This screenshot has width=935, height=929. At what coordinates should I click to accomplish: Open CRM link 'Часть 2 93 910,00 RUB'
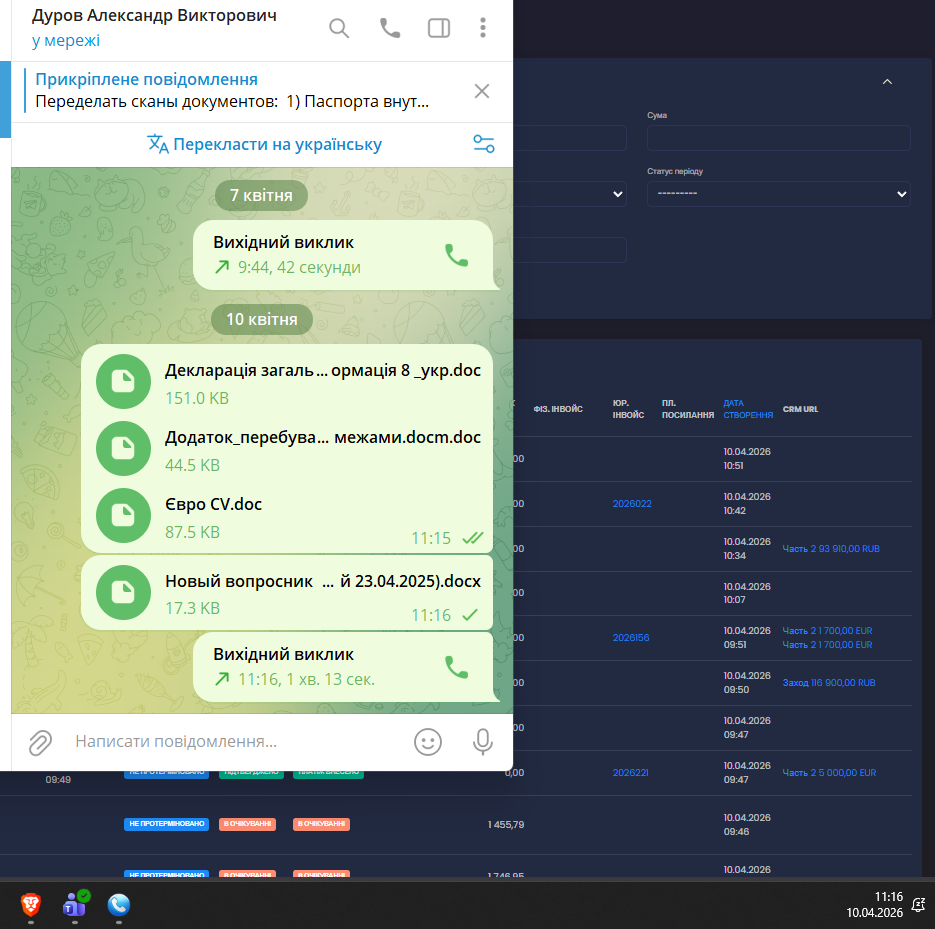coord(831,549)
